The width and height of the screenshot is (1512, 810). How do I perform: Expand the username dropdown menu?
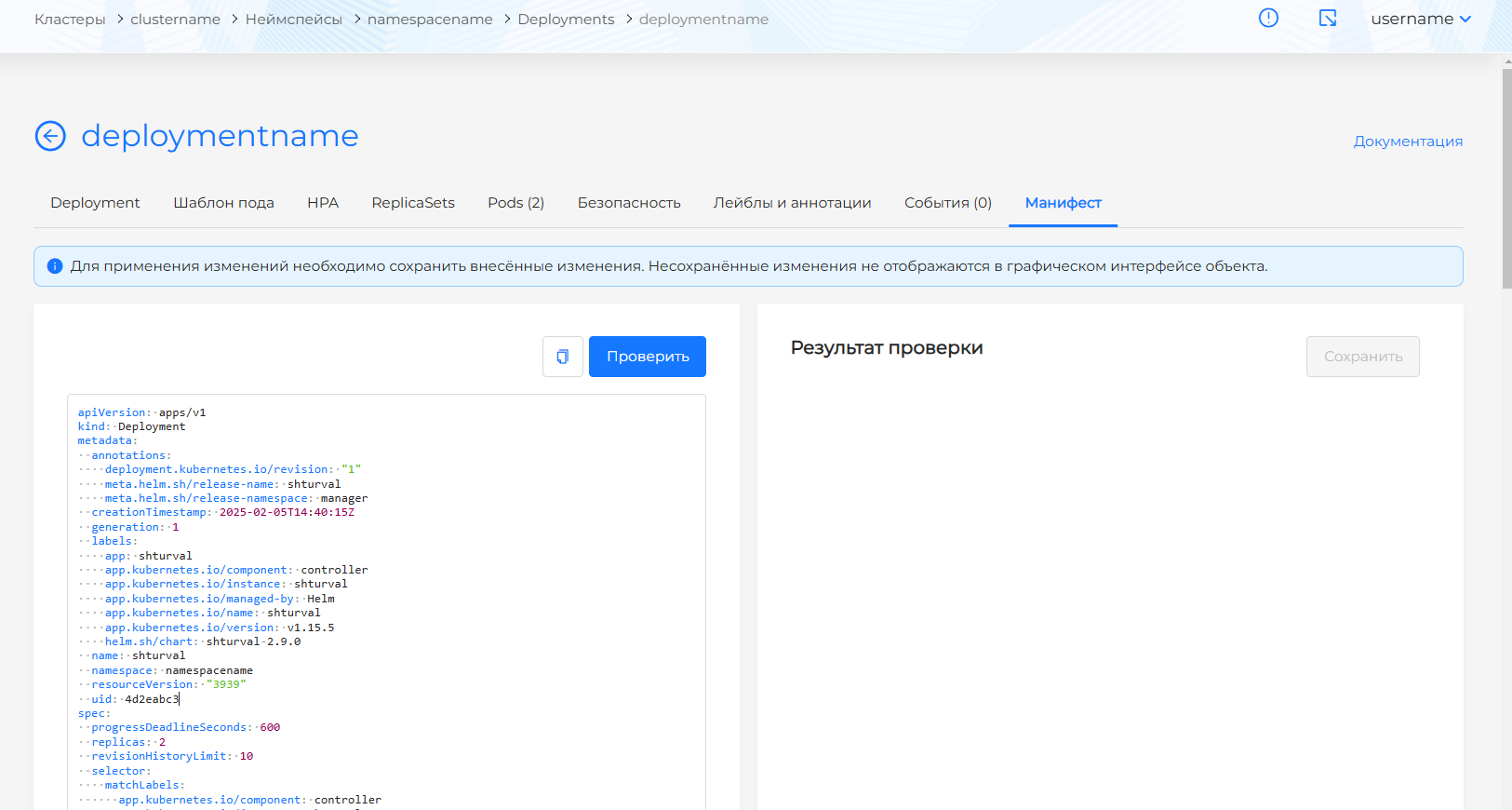(1421, 19)
